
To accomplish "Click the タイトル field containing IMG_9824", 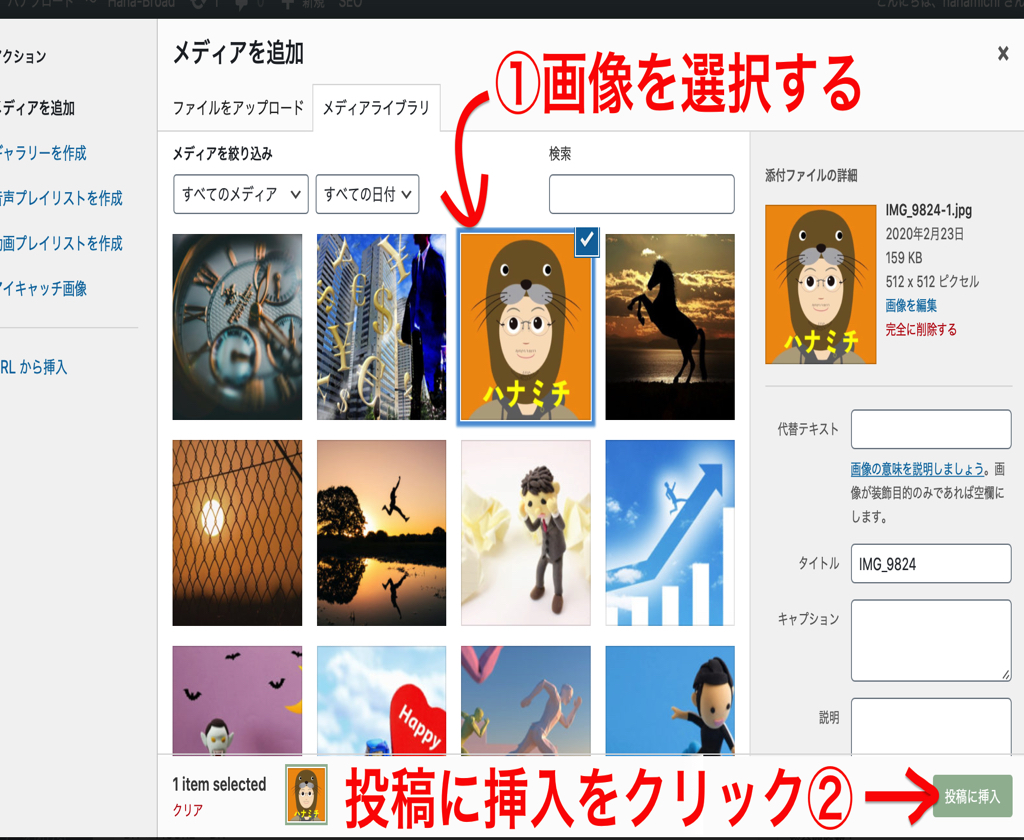I will pos(930,564).
